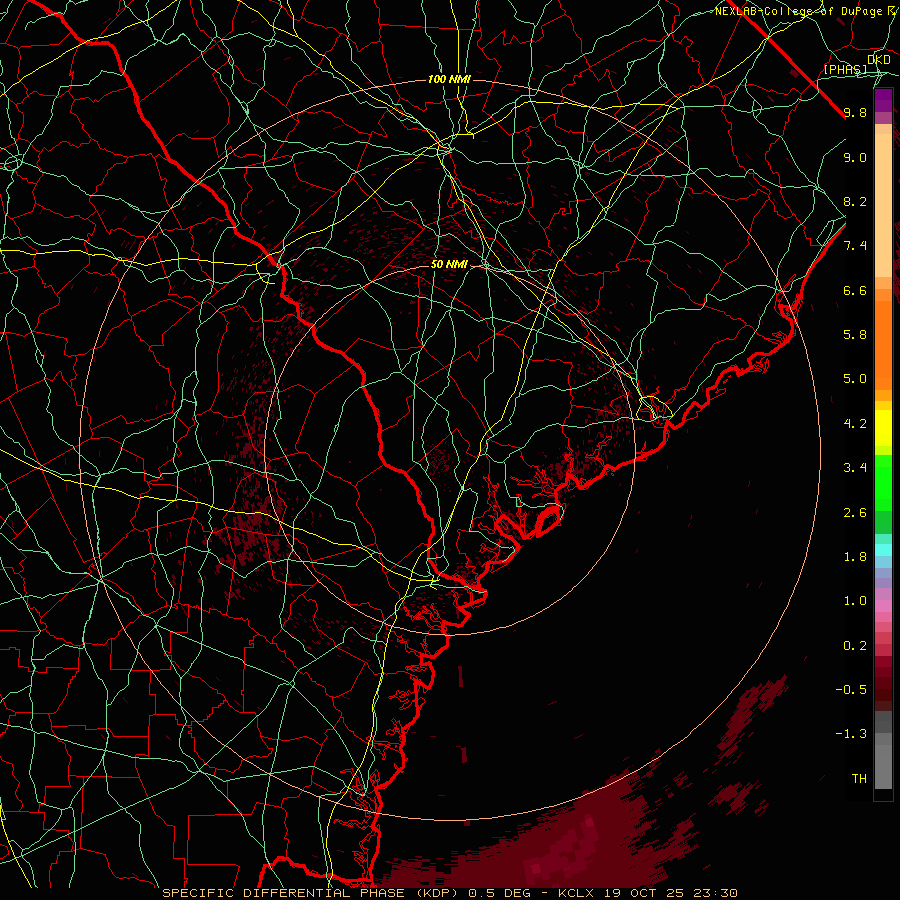Select the cyan segment of color bar

pos(883,550)
